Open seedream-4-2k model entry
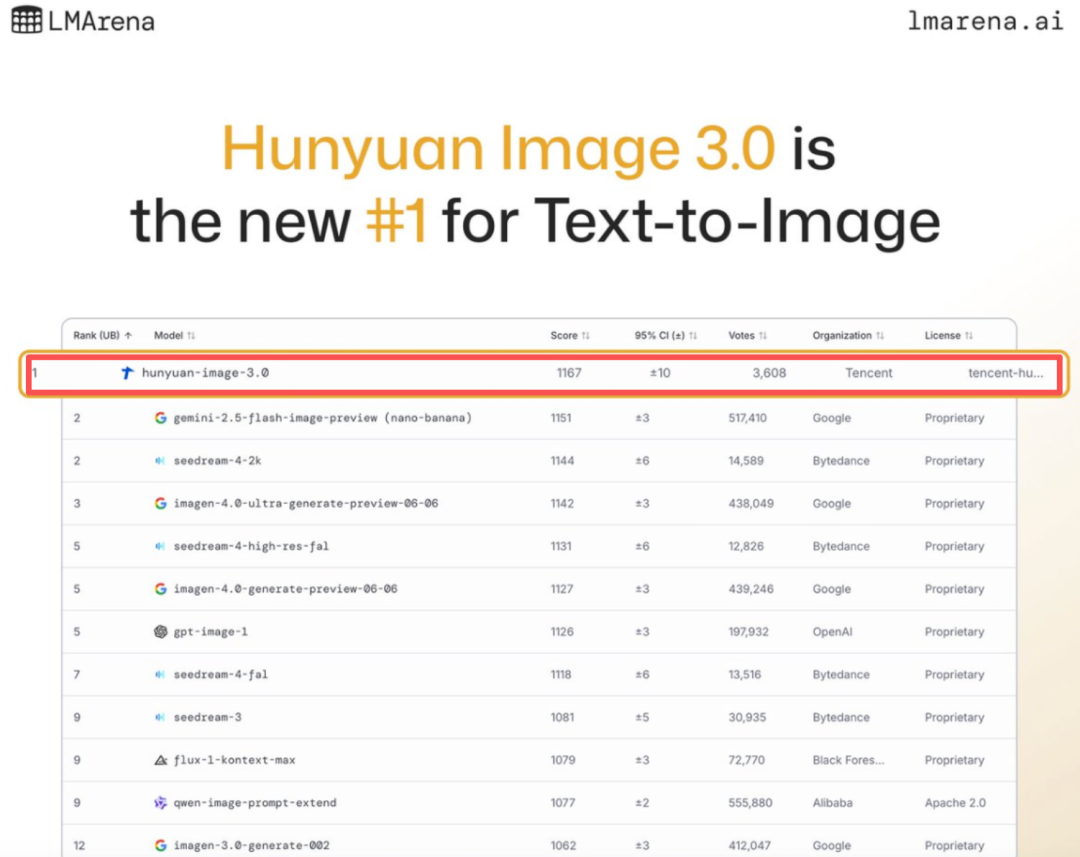The image size is (1080, 857). 217,461
